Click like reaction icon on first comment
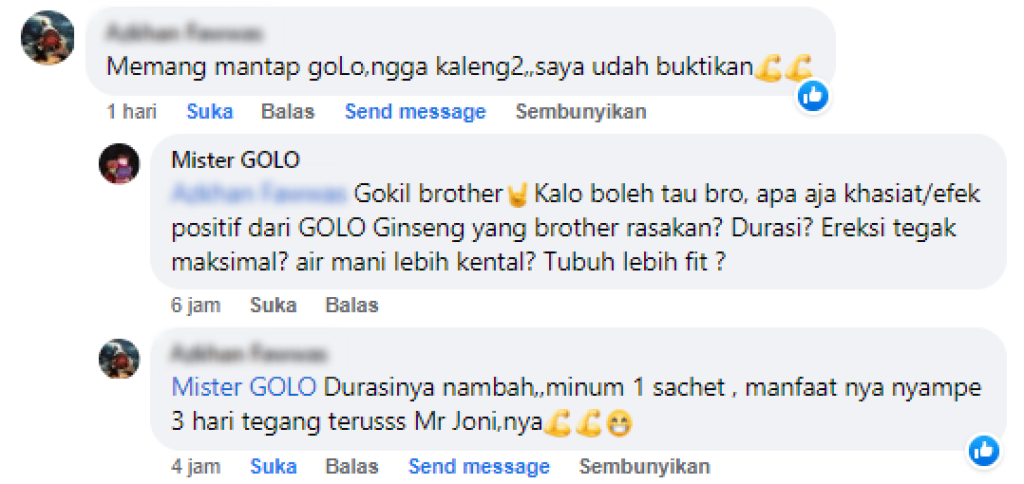1024x484 pixels. coord(813,96)
